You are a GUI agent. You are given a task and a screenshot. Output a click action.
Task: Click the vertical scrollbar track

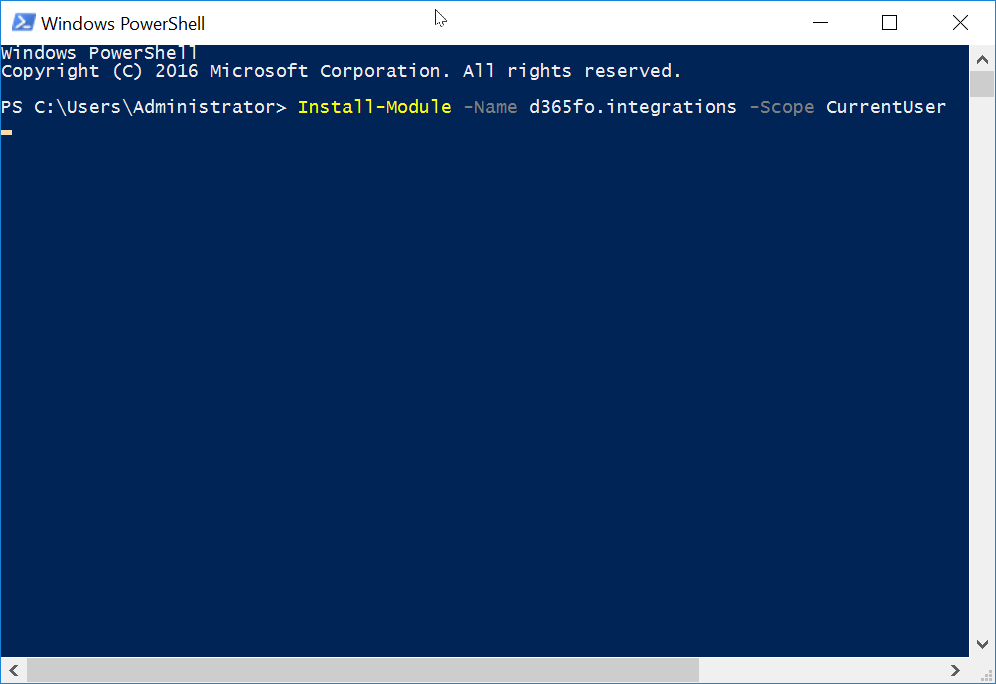pos(982,350)
